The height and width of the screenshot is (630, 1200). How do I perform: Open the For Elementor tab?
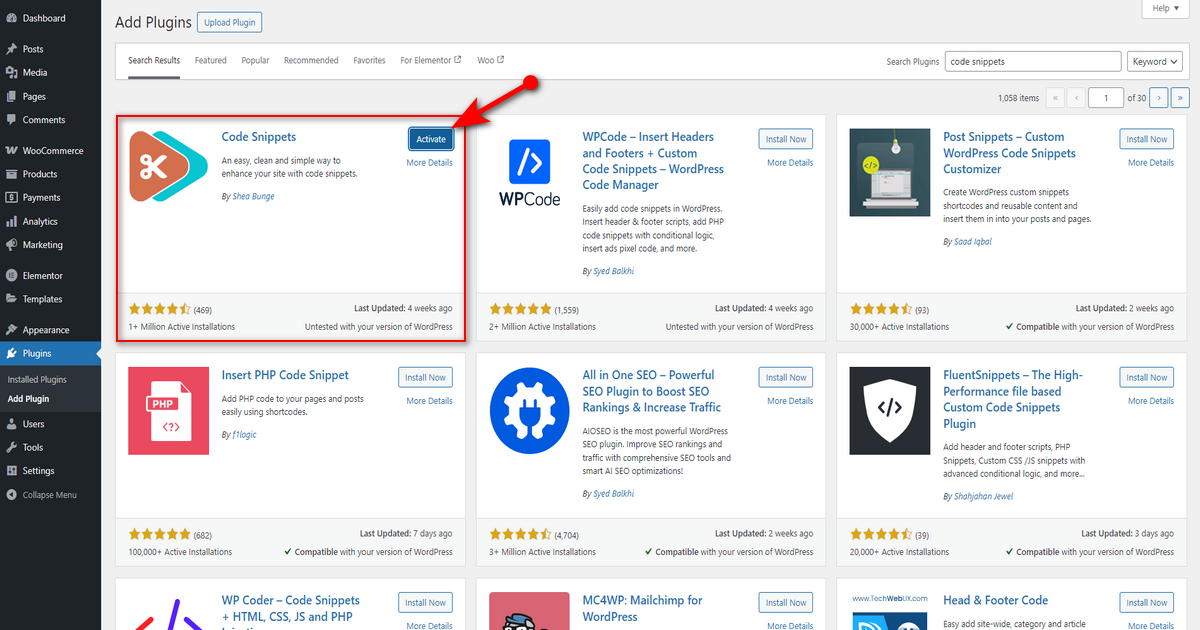[431, 60]
